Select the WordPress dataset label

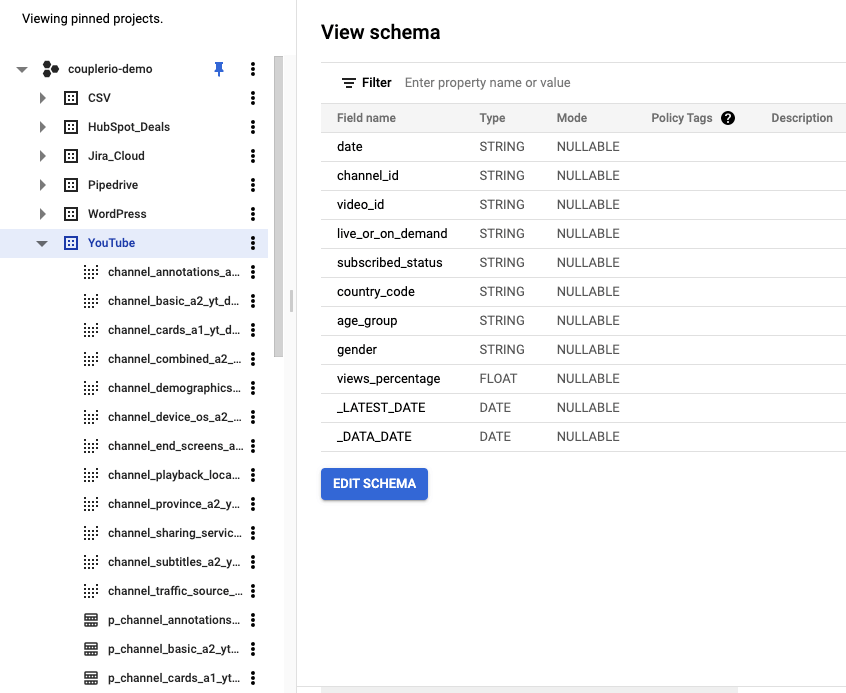click(x=117, y=214)
